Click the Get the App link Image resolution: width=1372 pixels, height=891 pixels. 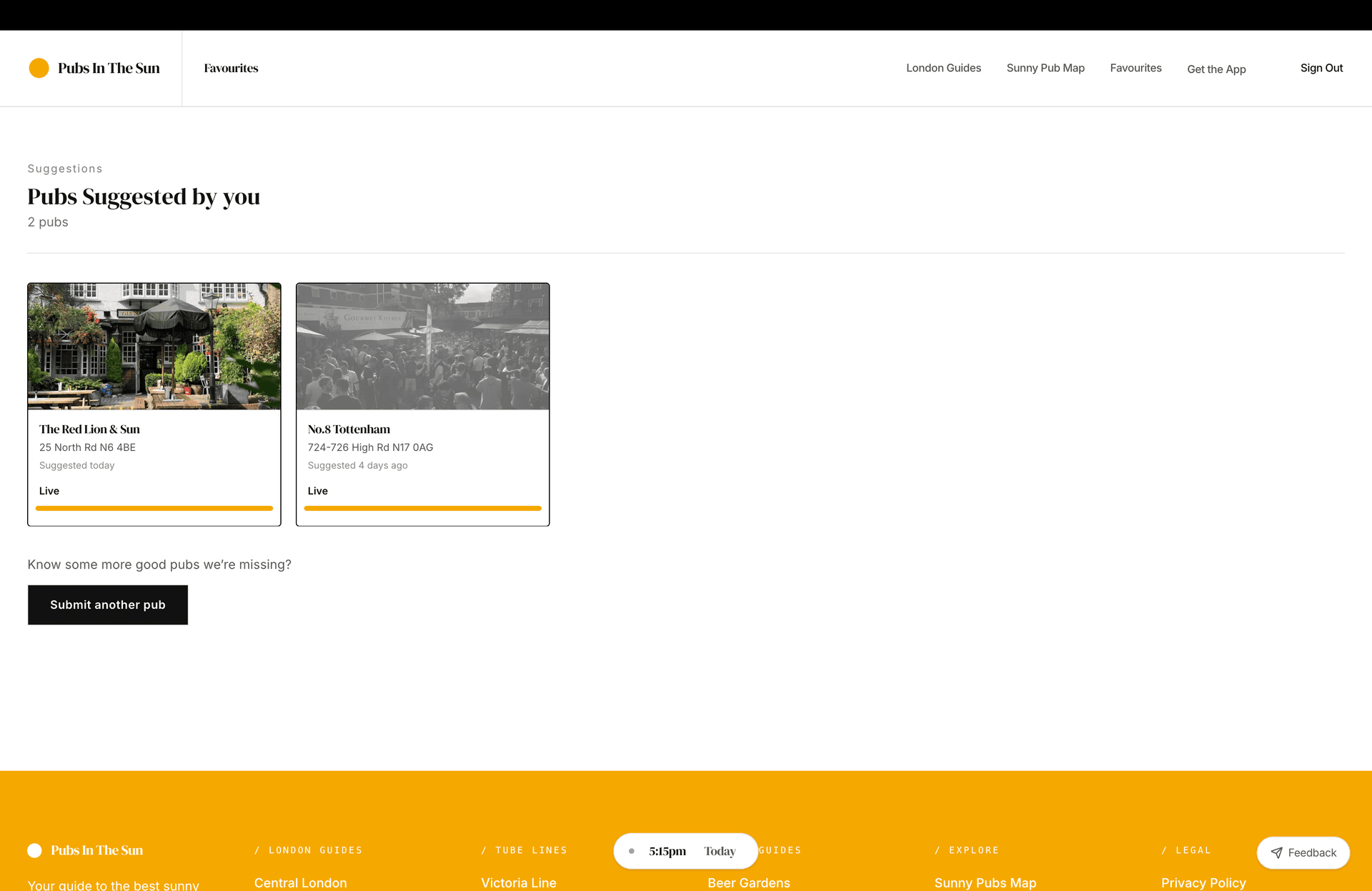[x=1216, y=69]
